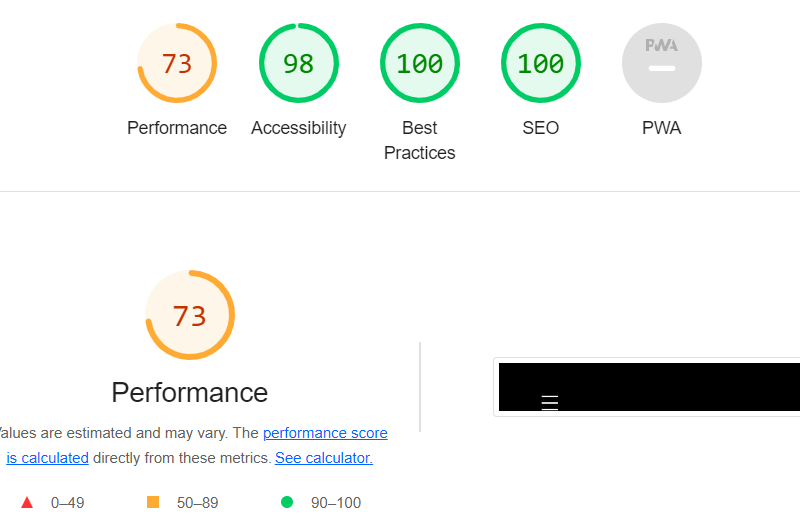
Task: Jump to SEO via its 100 gauge
Action: pos(541,64)
